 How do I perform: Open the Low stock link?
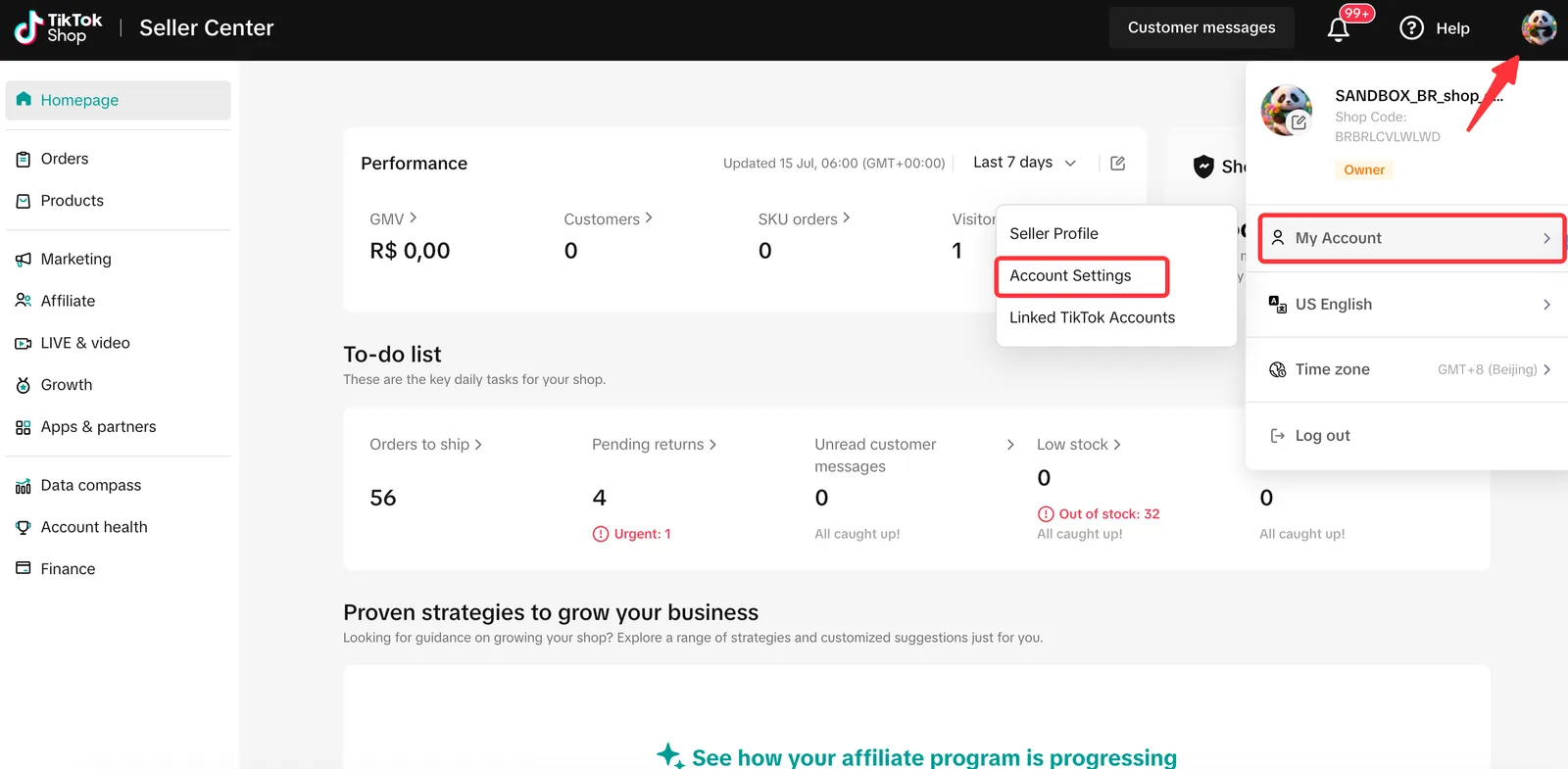(x=1078, y=445)
